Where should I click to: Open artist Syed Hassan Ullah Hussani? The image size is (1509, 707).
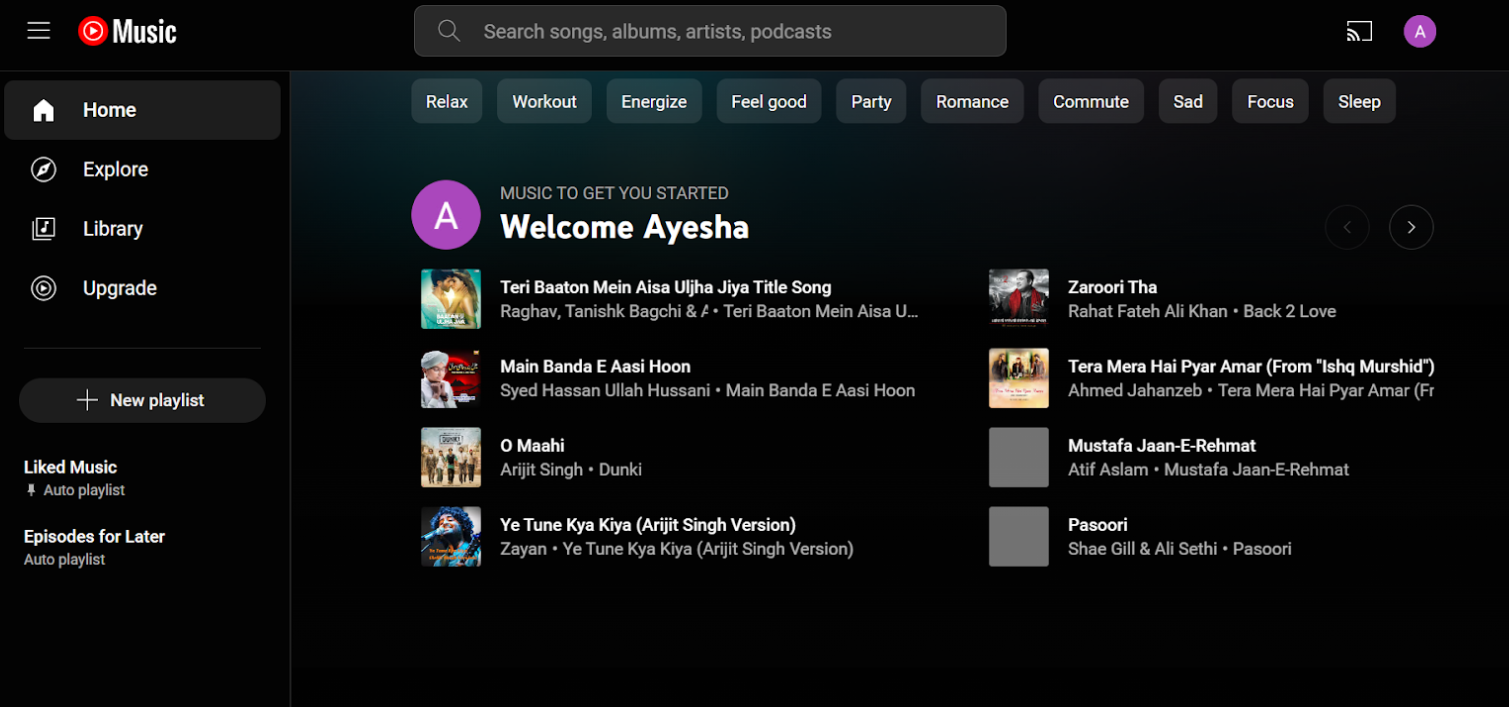605,390
